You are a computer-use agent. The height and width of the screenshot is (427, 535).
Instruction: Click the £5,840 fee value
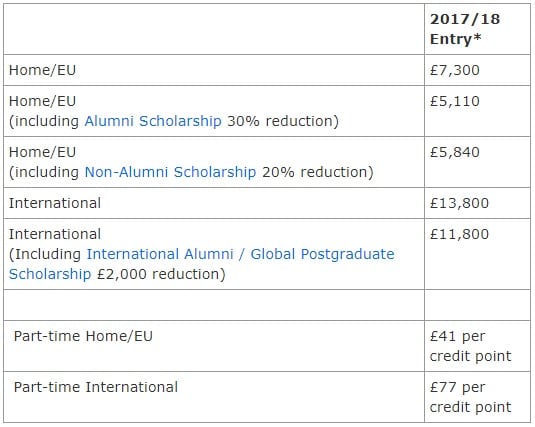[x=455, y=152]
